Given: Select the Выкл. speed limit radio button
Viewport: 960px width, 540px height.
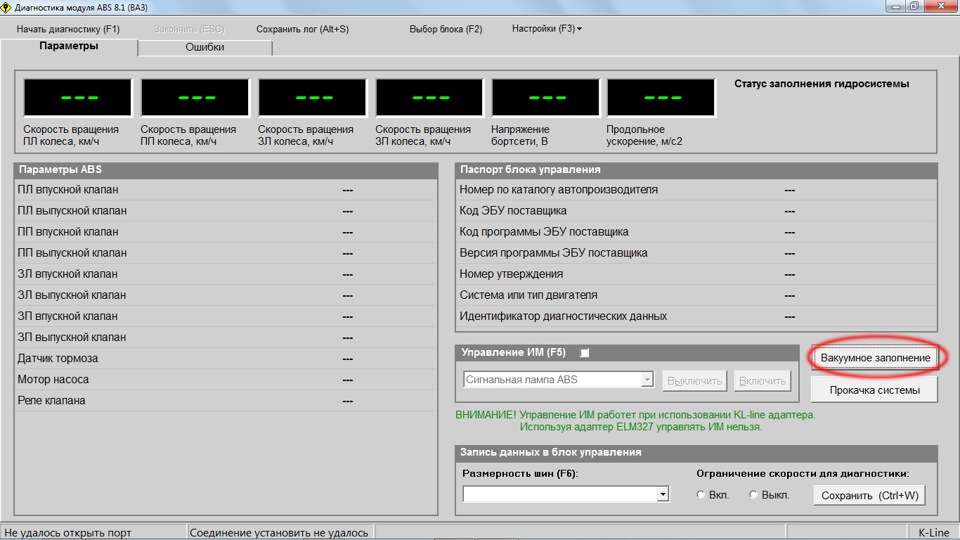Looking at the screenshot, I should [x=754, y=495].
